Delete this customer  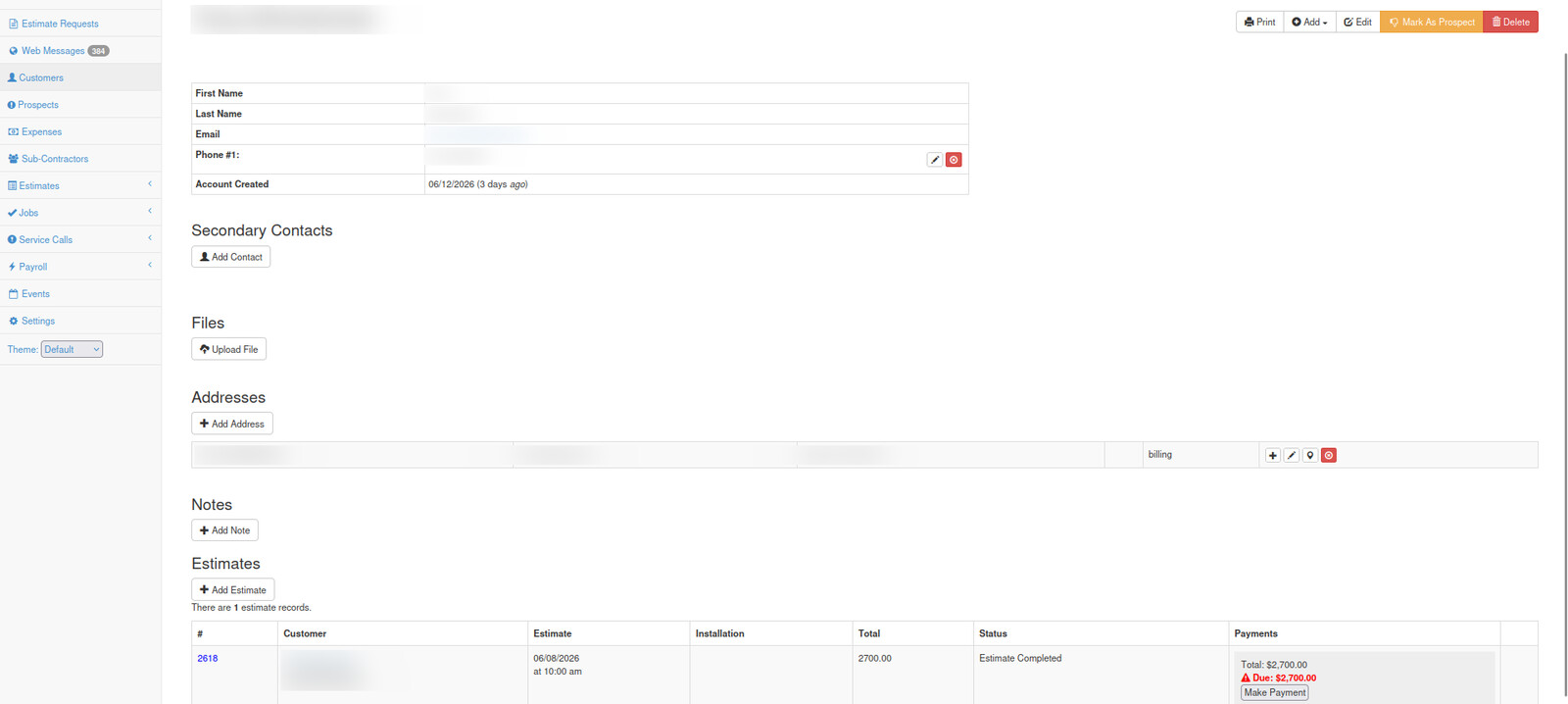pos(1510,22)
